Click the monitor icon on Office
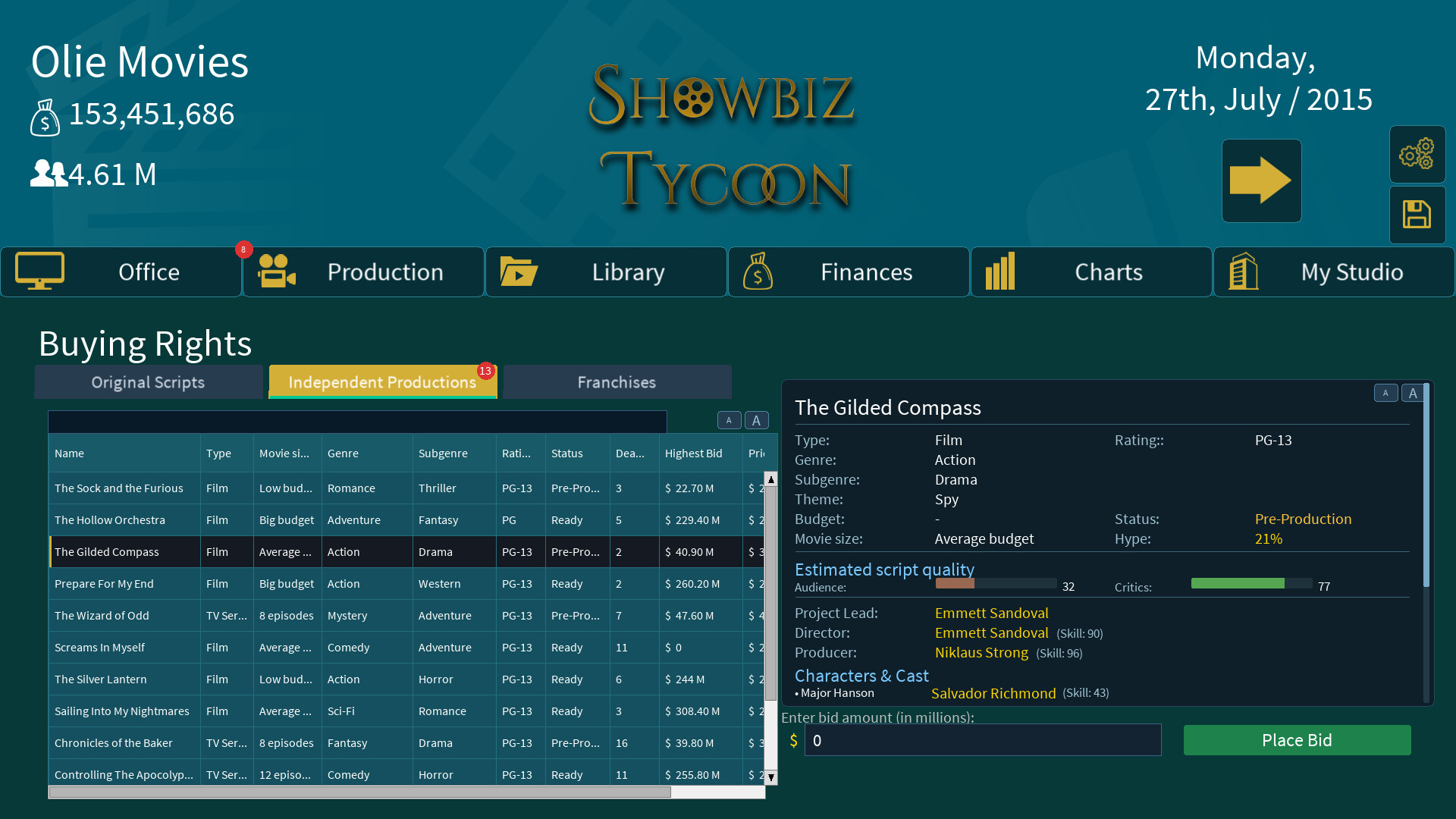Image resolution: width=1456 pixels, height=819 pixels. [x=39, y=271]
